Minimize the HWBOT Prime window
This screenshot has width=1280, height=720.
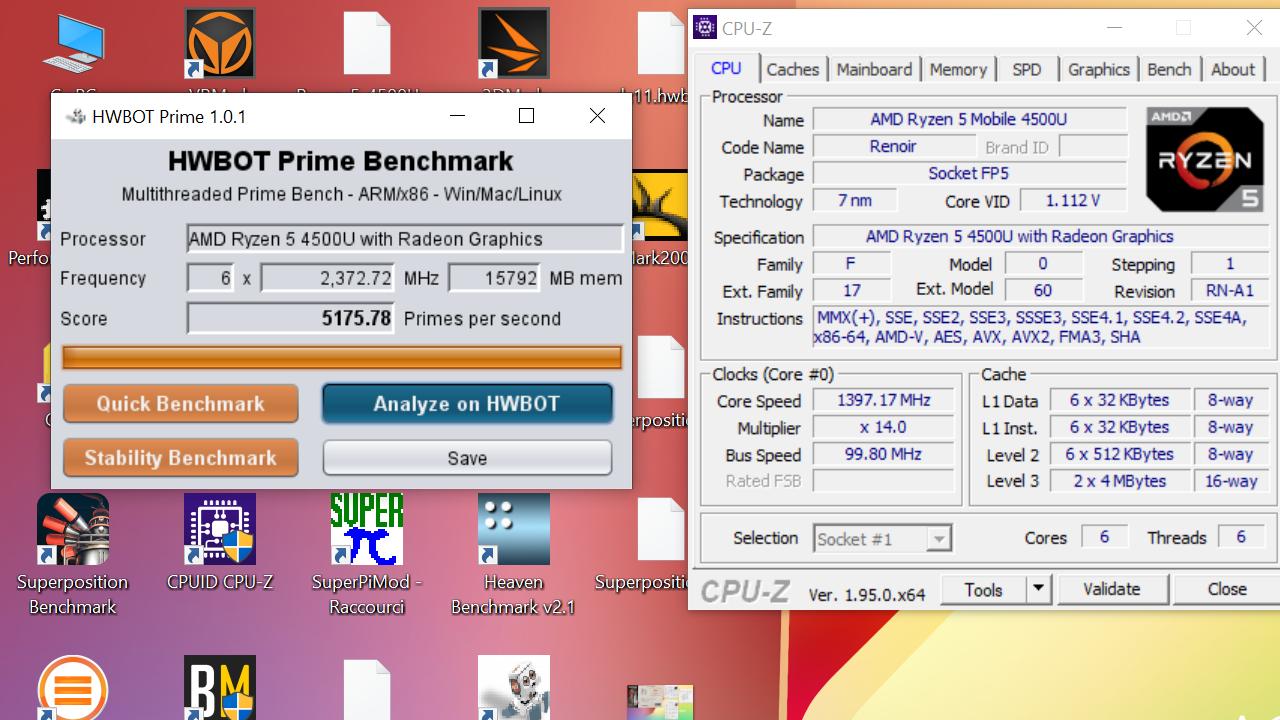[x=458, y=116]
